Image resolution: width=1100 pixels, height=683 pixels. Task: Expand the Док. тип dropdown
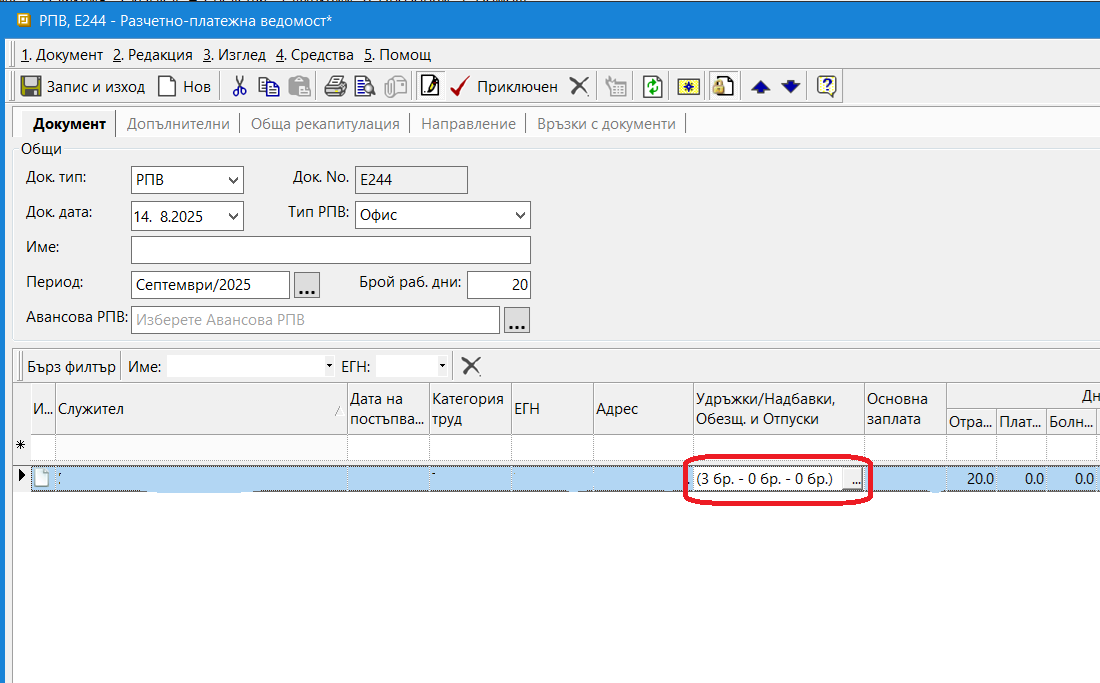pos(234,180)
